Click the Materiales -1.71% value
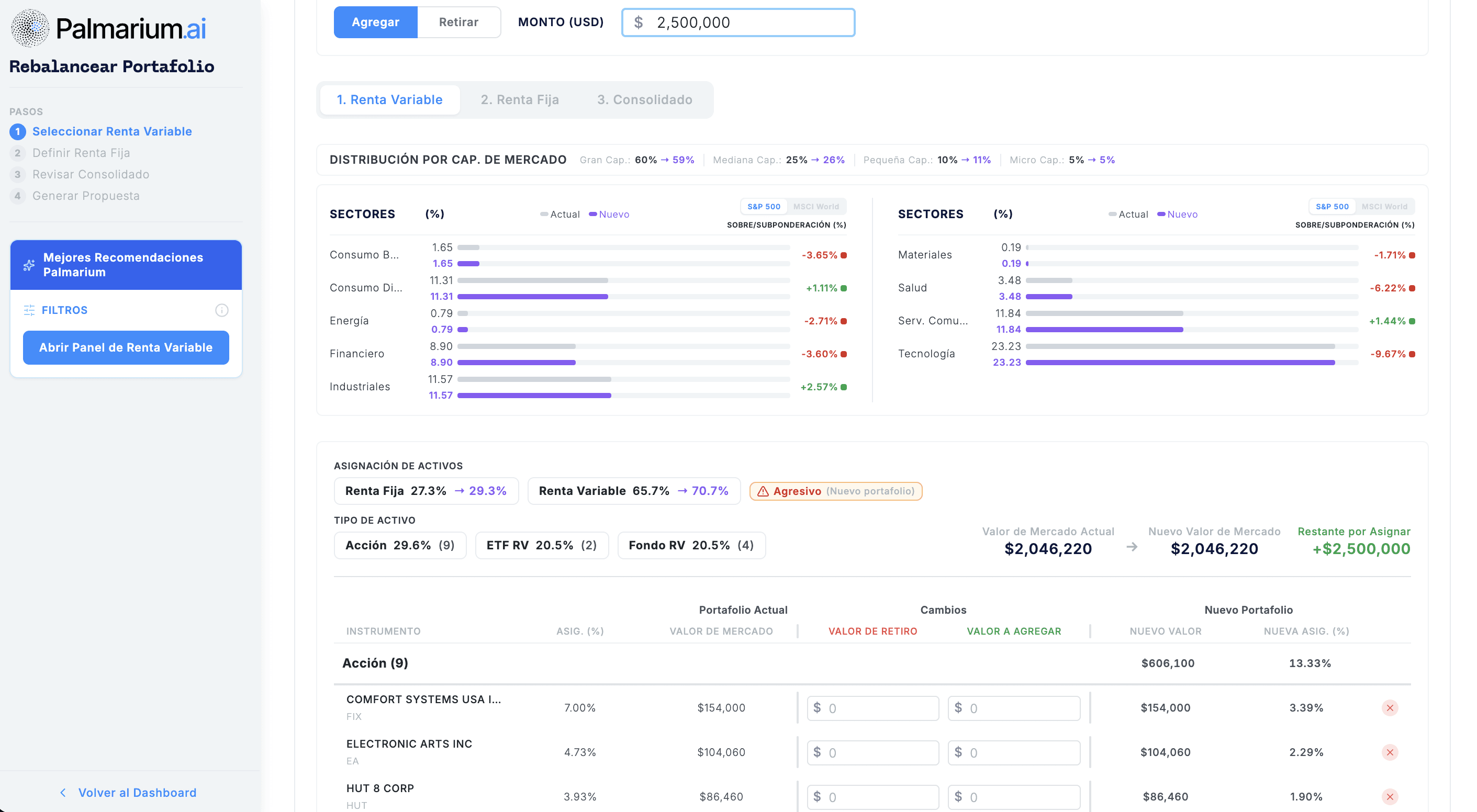The height and width of the screenshot is (812, 1477). [x=1390, y=255]
